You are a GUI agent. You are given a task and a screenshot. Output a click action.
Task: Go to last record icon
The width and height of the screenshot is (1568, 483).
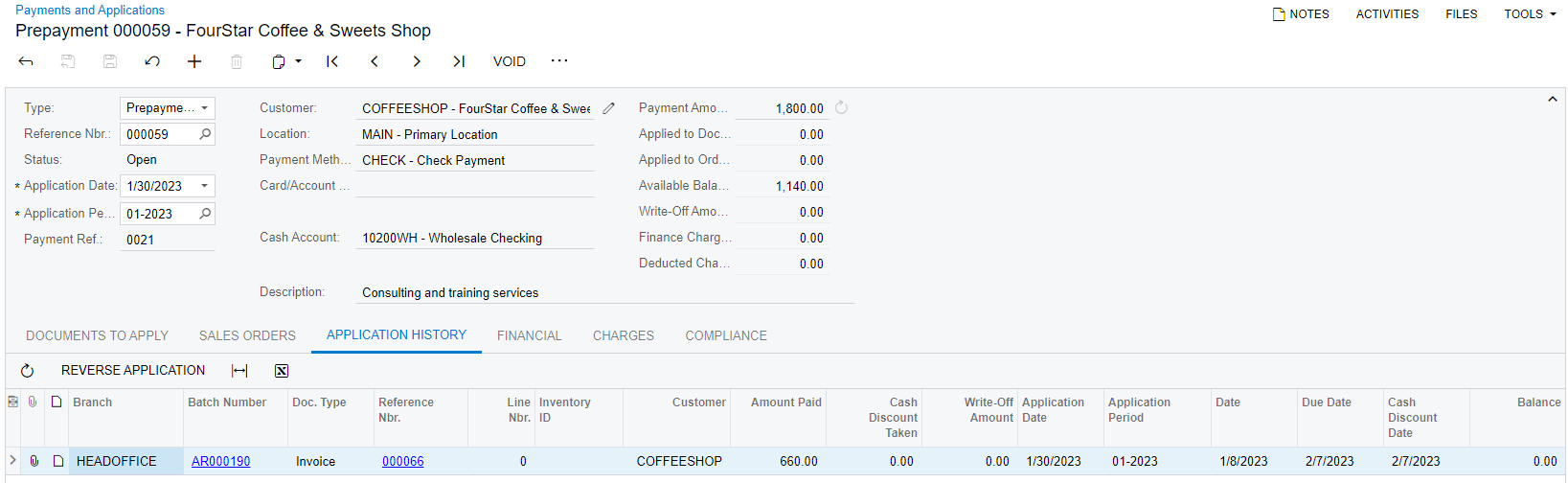tap(459, 61)
